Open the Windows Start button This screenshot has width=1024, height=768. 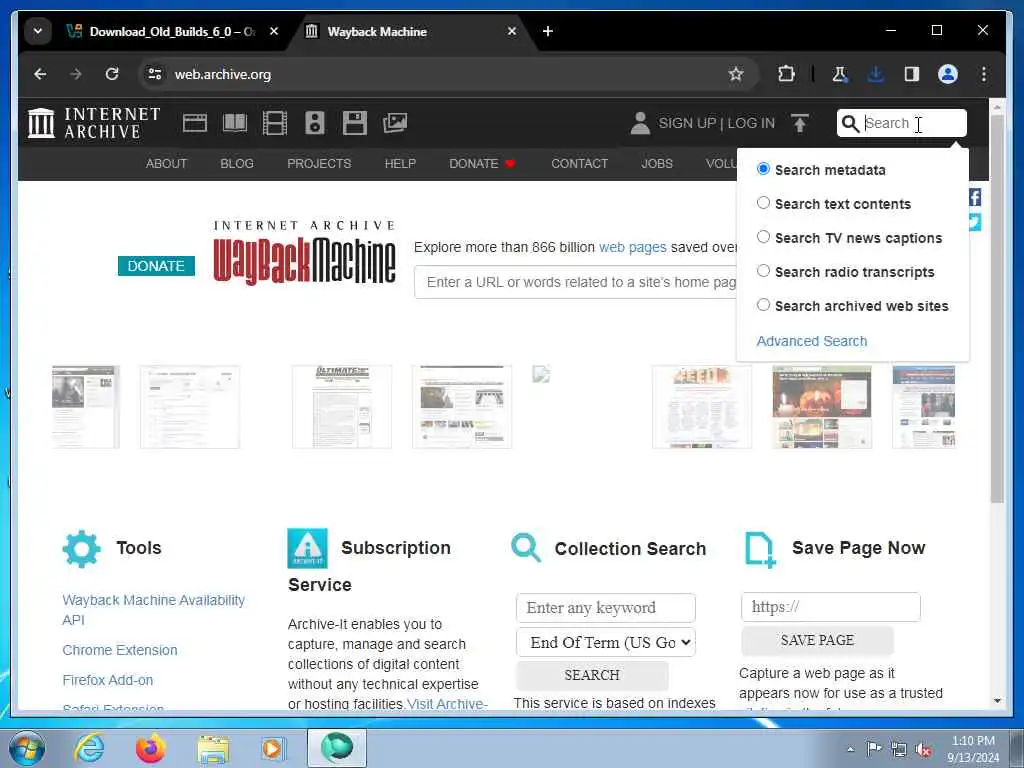click(x=27, y=748)
